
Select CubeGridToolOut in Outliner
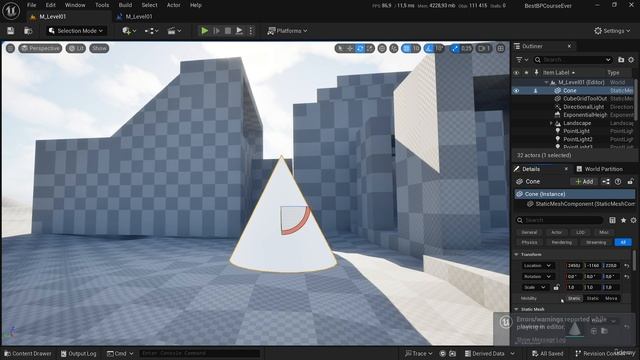[x=584, y=98]
